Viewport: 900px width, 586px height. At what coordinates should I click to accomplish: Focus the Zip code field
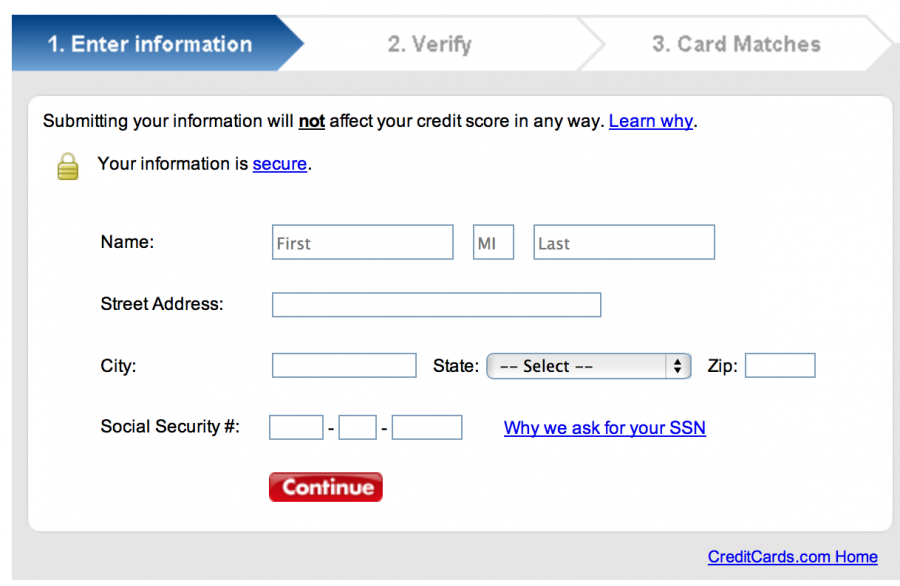(x=780, y=366)
